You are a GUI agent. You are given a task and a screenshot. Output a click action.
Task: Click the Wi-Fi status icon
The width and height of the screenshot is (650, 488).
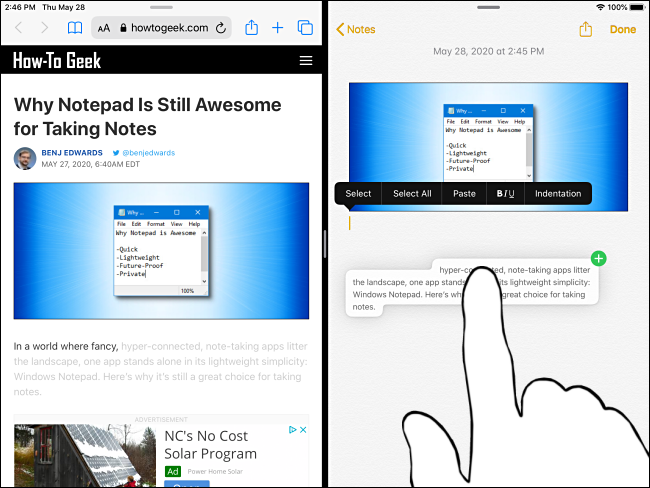600,7
